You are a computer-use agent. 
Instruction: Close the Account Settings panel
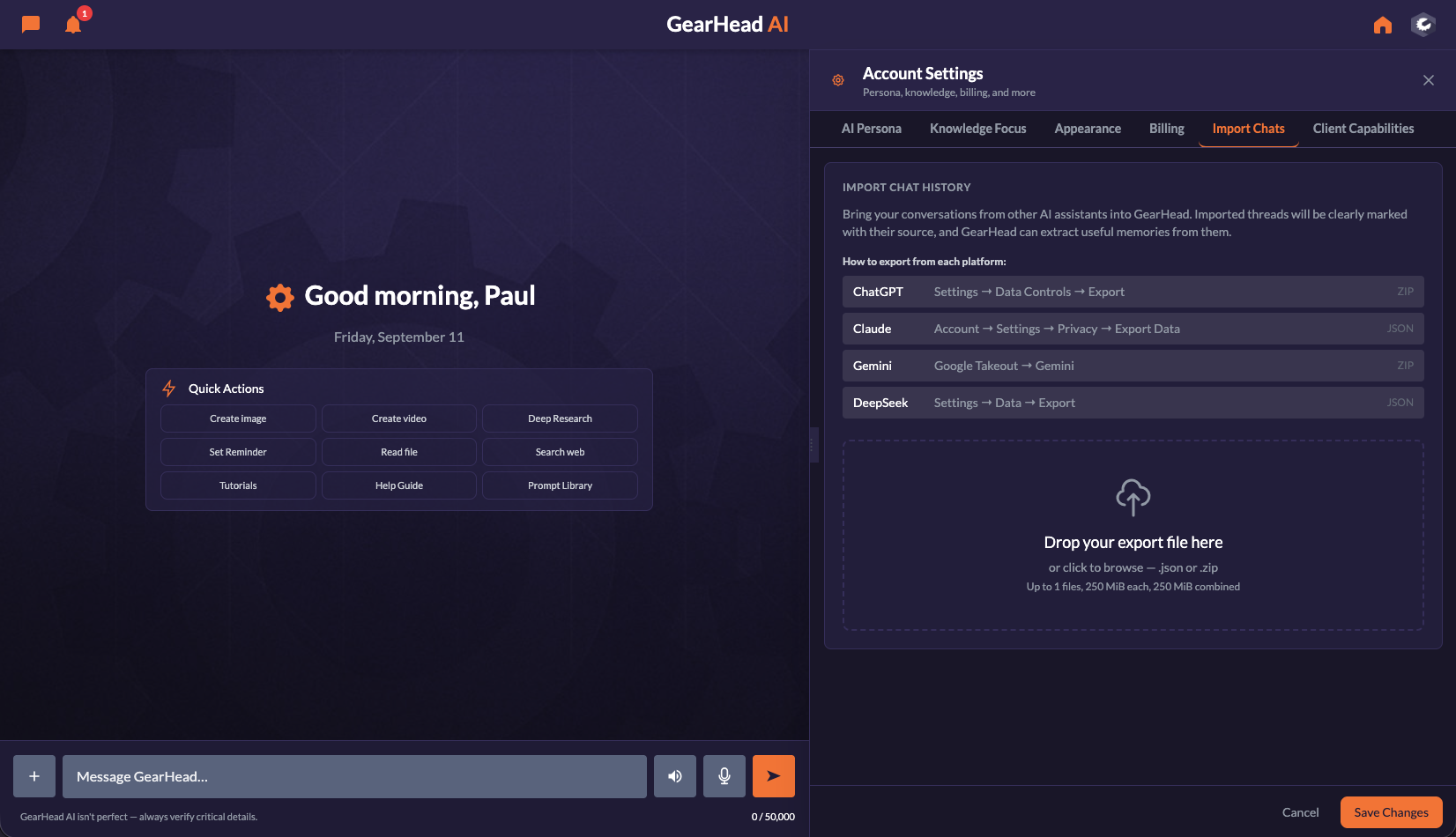[1429, 80]
